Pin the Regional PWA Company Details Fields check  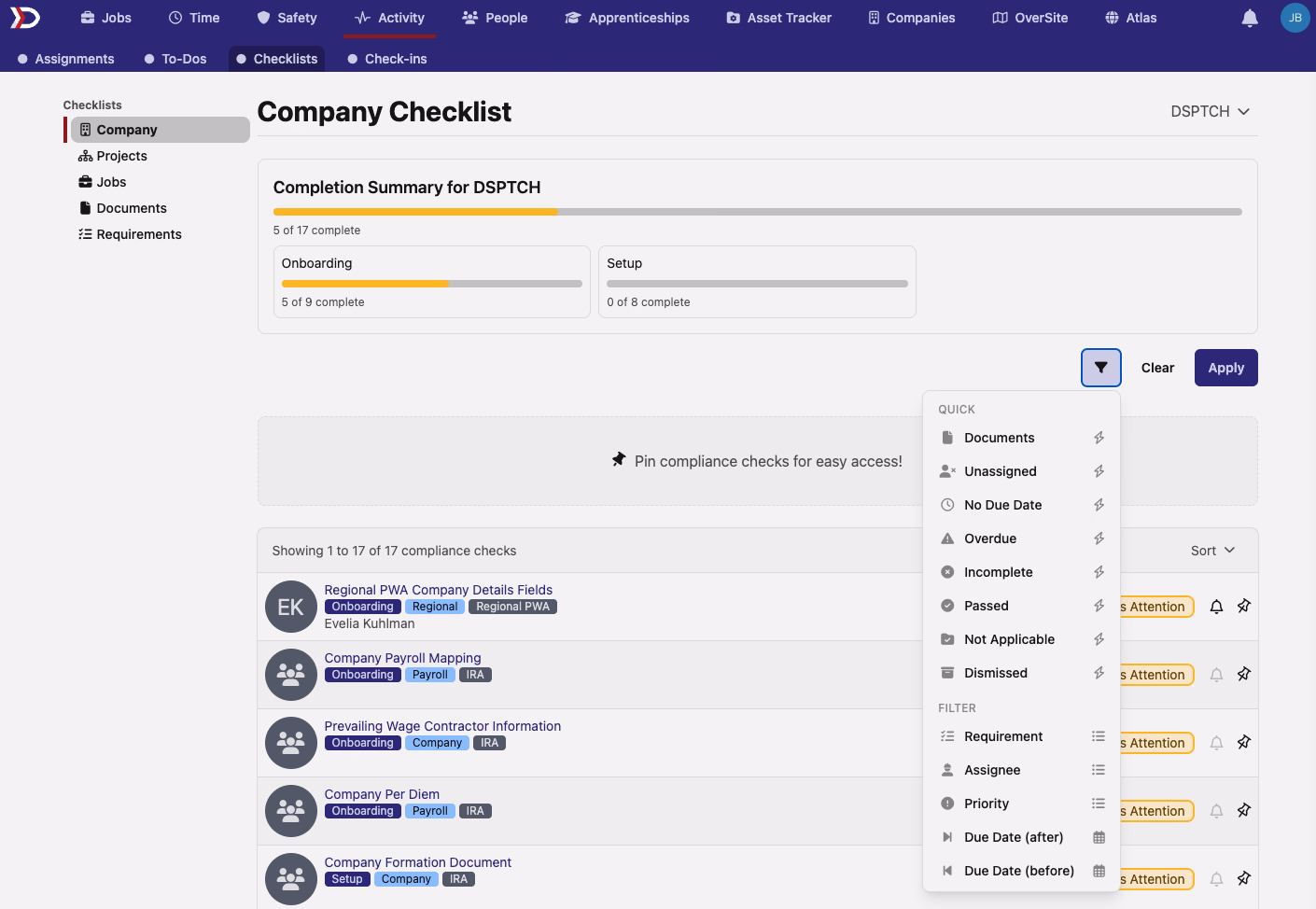point(1244,607)
